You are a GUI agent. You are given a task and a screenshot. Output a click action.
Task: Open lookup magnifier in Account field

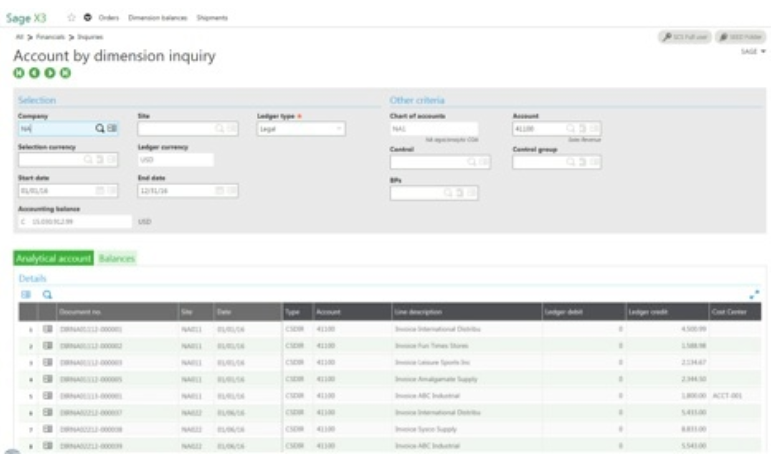click(x=570, y=128)
